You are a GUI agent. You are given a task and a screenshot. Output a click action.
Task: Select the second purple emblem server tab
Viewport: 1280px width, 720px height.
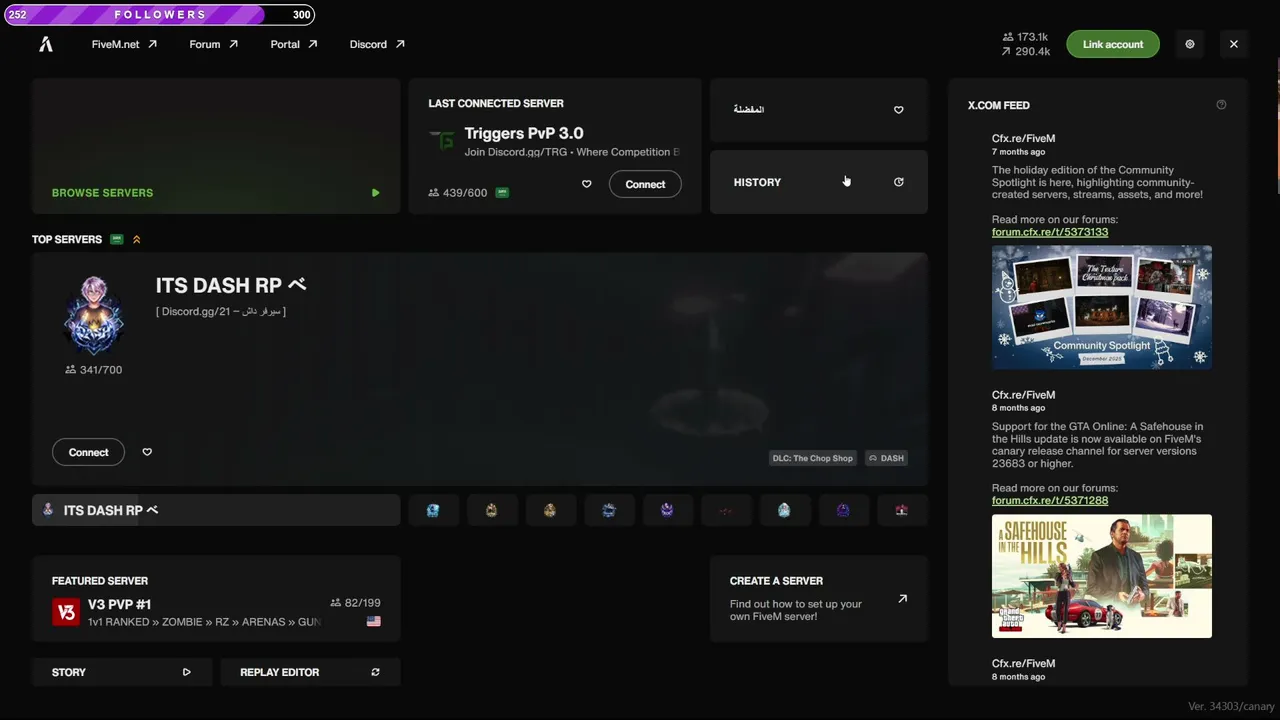pyautogui.click(x=843, y=510)
